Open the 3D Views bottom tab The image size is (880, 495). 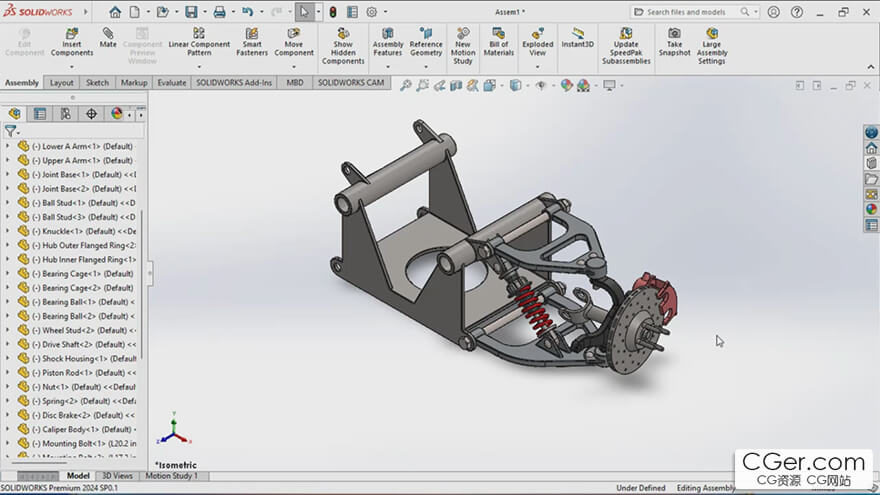coord(117,476)
